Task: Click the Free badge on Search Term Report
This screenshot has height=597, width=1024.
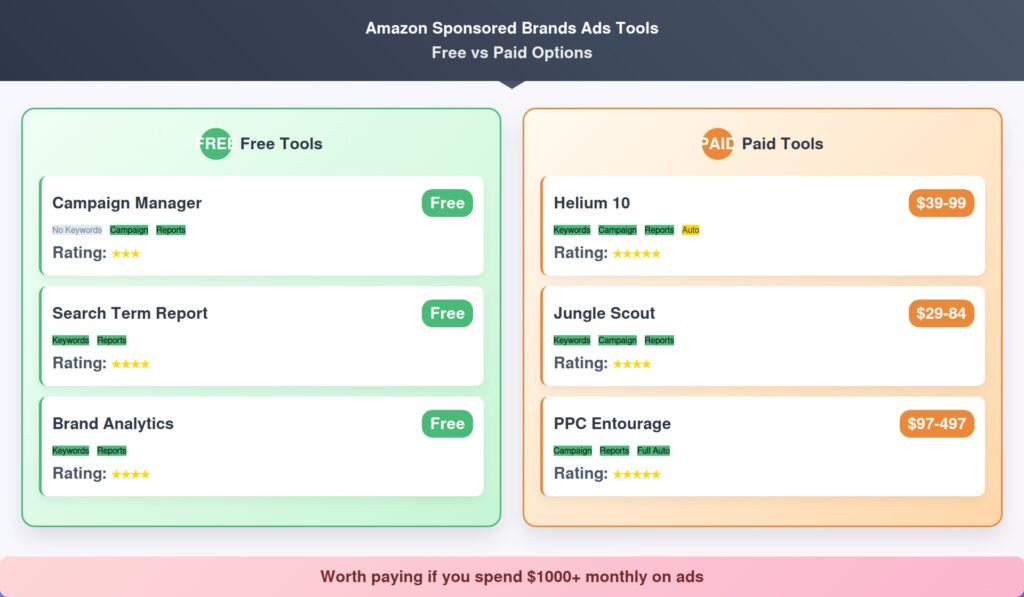Action: click(447, 313)
